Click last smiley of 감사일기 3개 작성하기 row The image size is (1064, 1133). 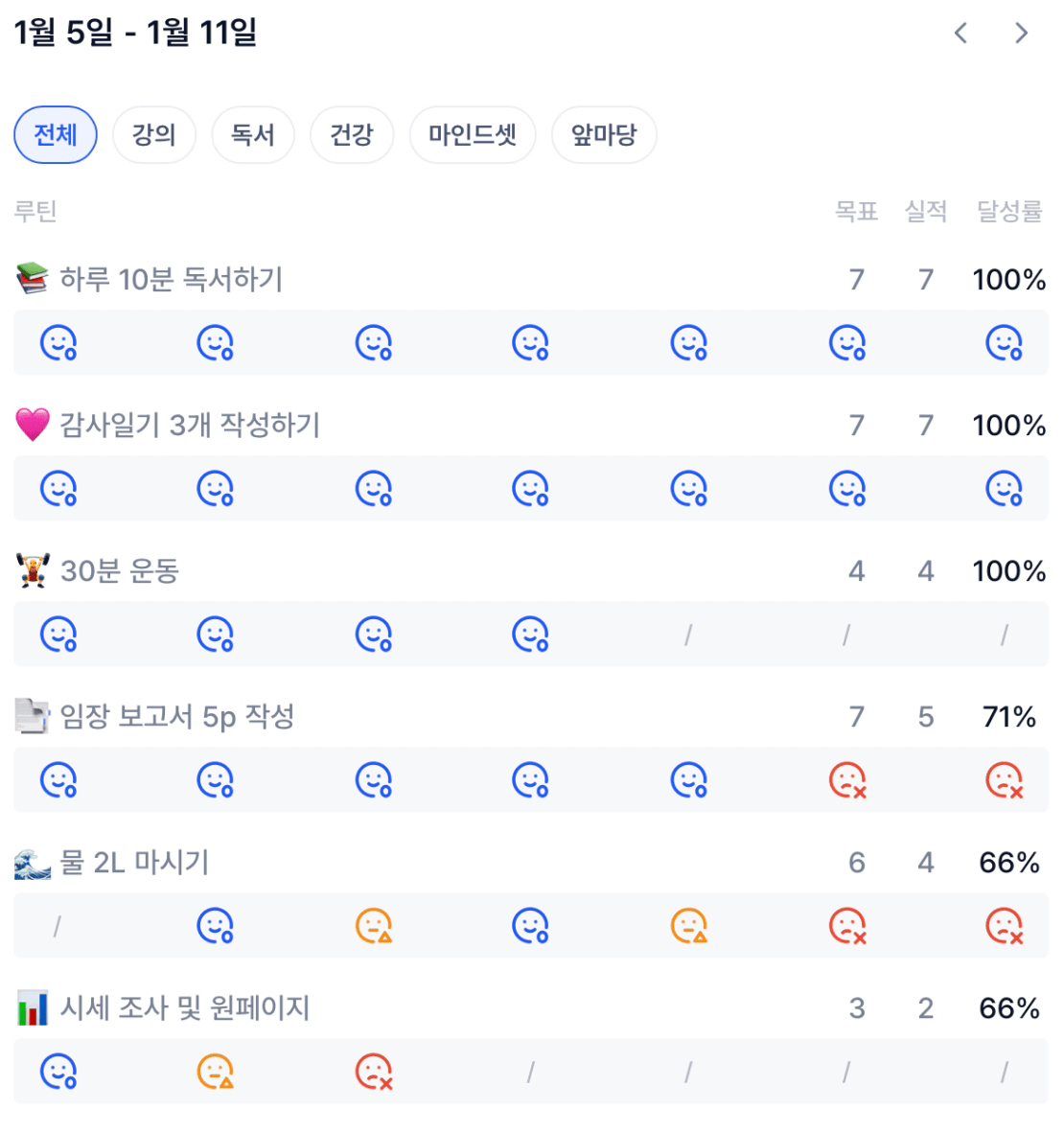(x=1004, y=489)
